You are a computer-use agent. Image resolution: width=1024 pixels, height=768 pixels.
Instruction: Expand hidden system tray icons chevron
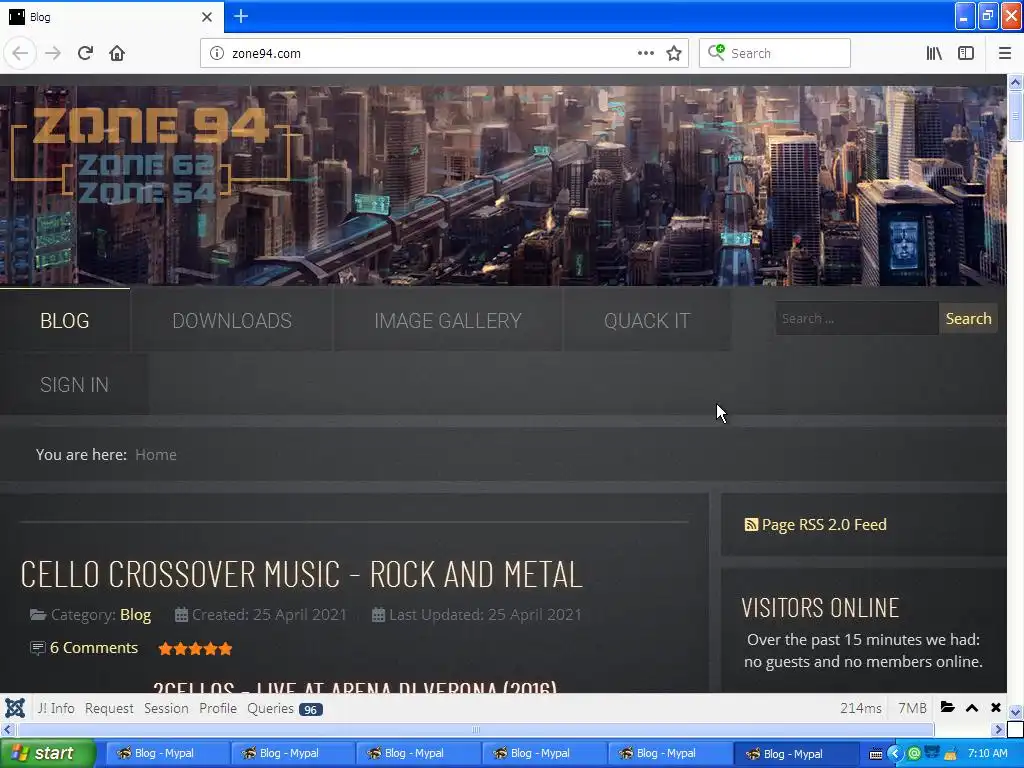894,754
